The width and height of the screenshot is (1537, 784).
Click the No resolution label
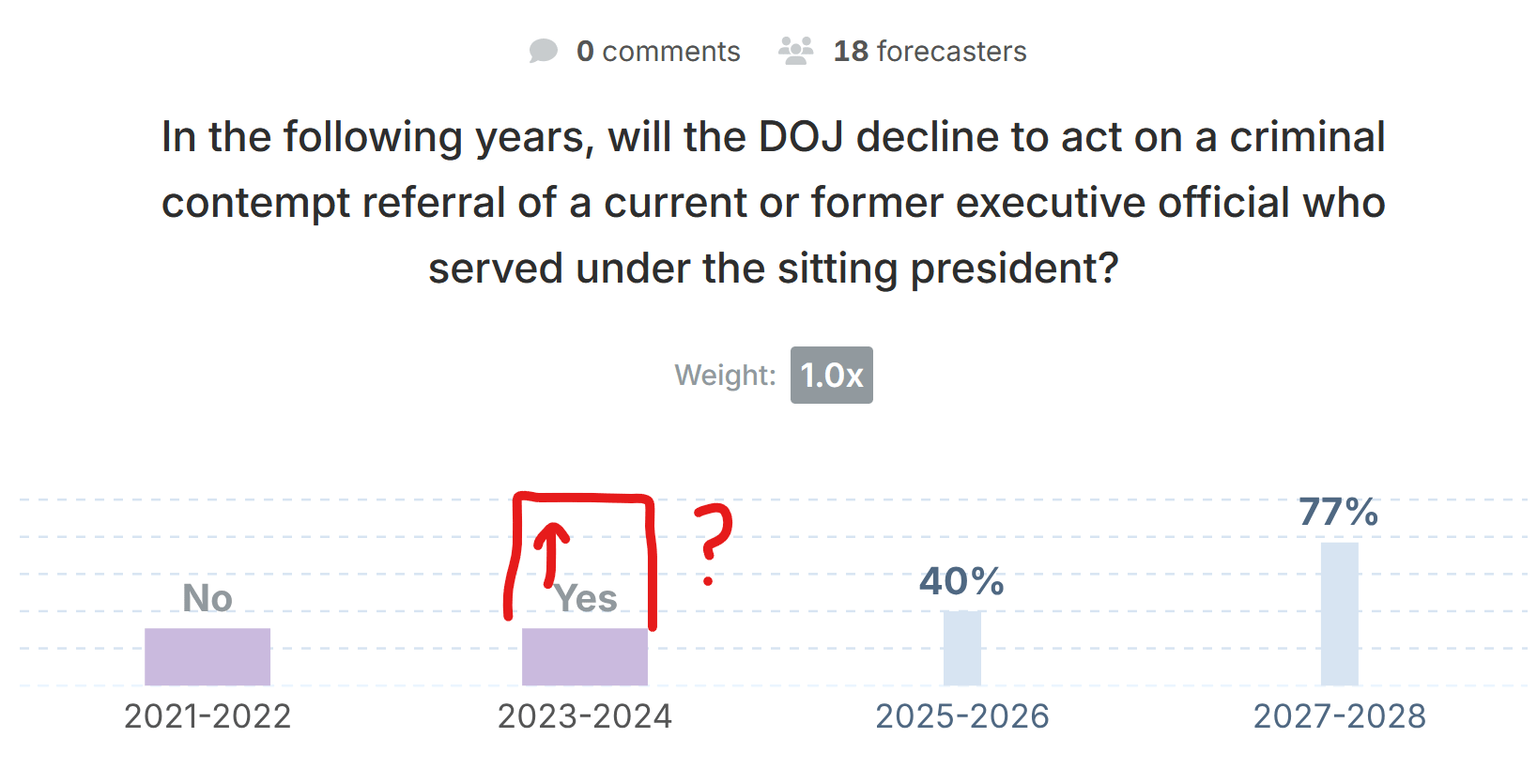pos(207,598)
